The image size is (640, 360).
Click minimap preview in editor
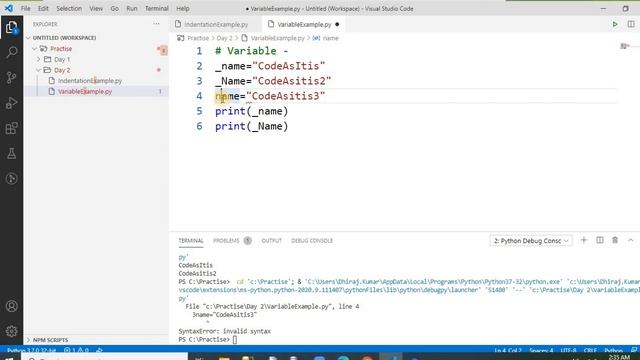625,46
